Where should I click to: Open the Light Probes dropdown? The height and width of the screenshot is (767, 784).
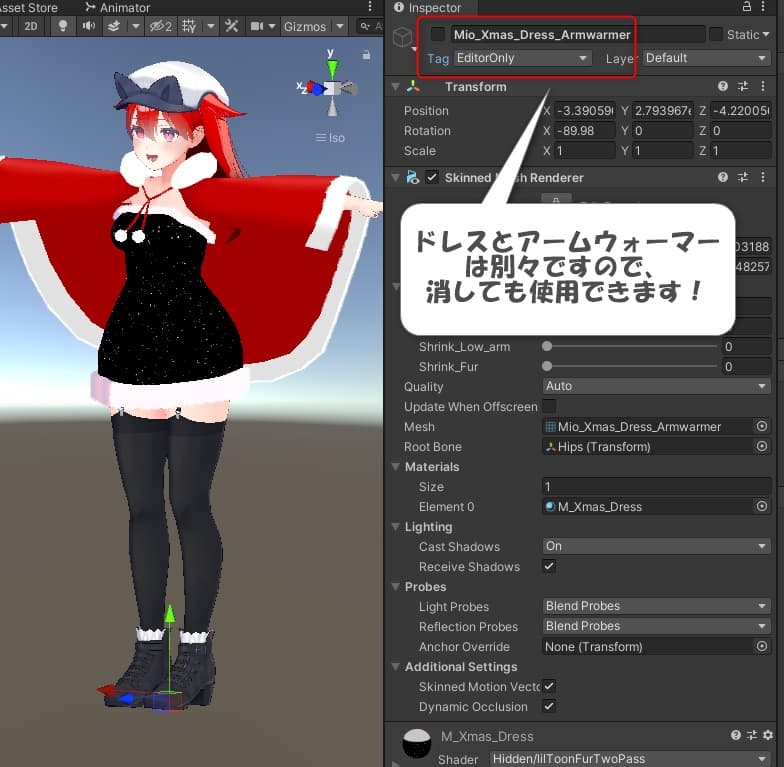656,606
